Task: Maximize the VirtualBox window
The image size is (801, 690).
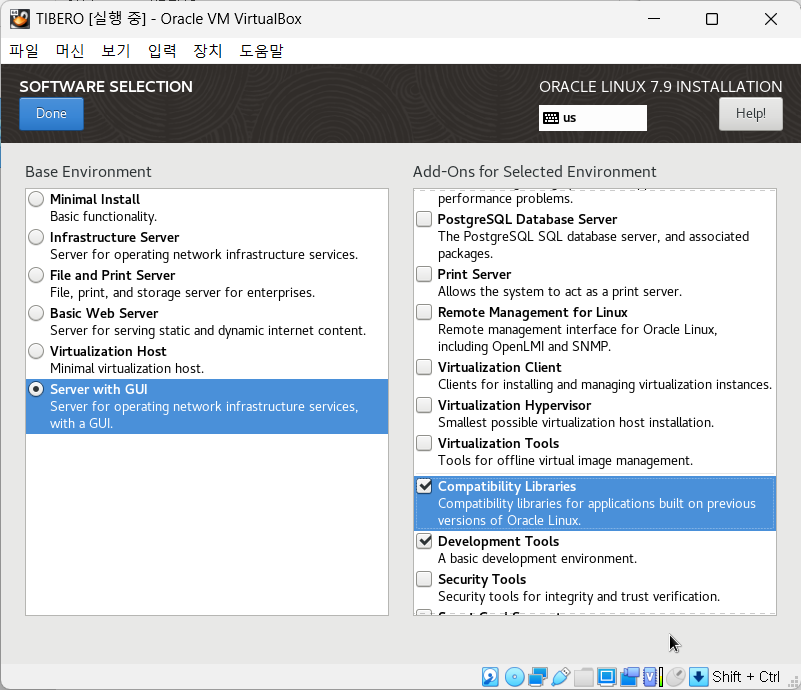Action: pyautogui.click(x=712, y=19)
